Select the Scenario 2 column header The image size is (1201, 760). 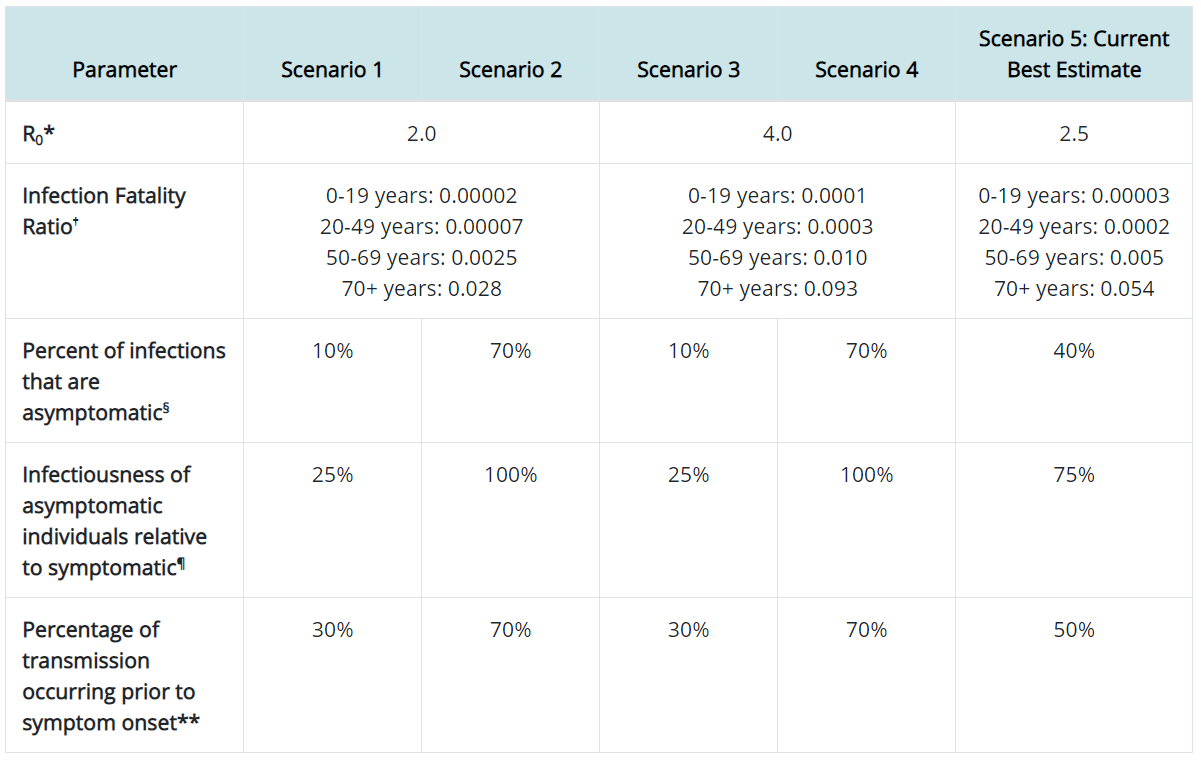(510, 70)
